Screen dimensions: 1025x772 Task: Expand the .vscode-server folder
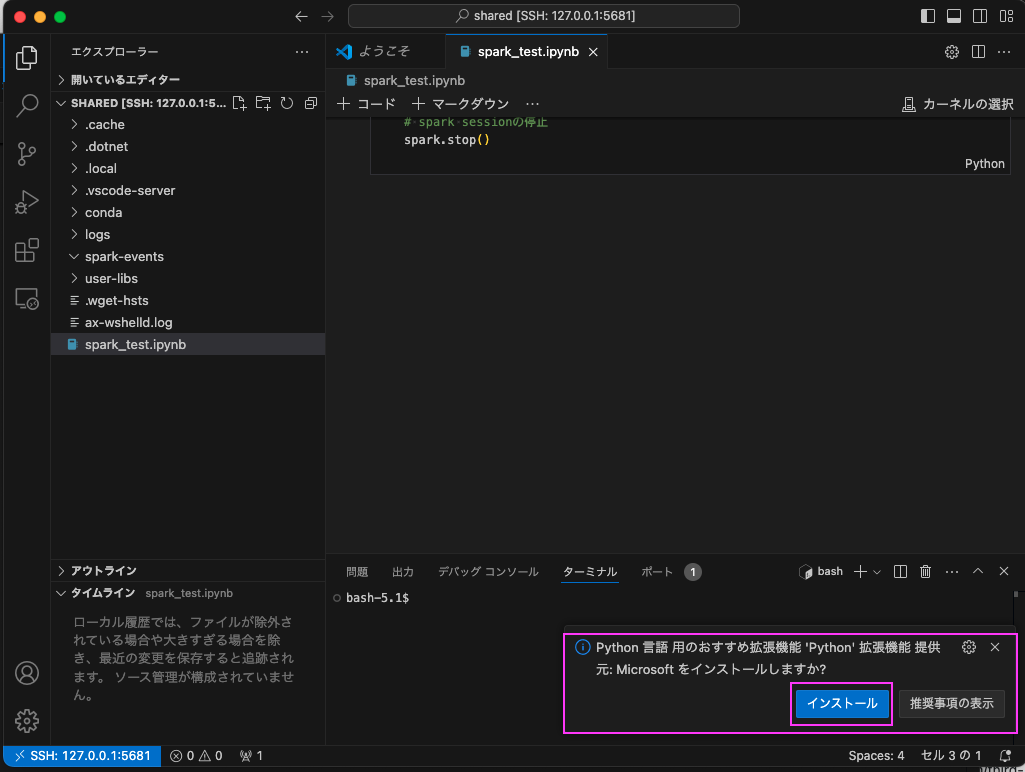click(x=188, y=190)
